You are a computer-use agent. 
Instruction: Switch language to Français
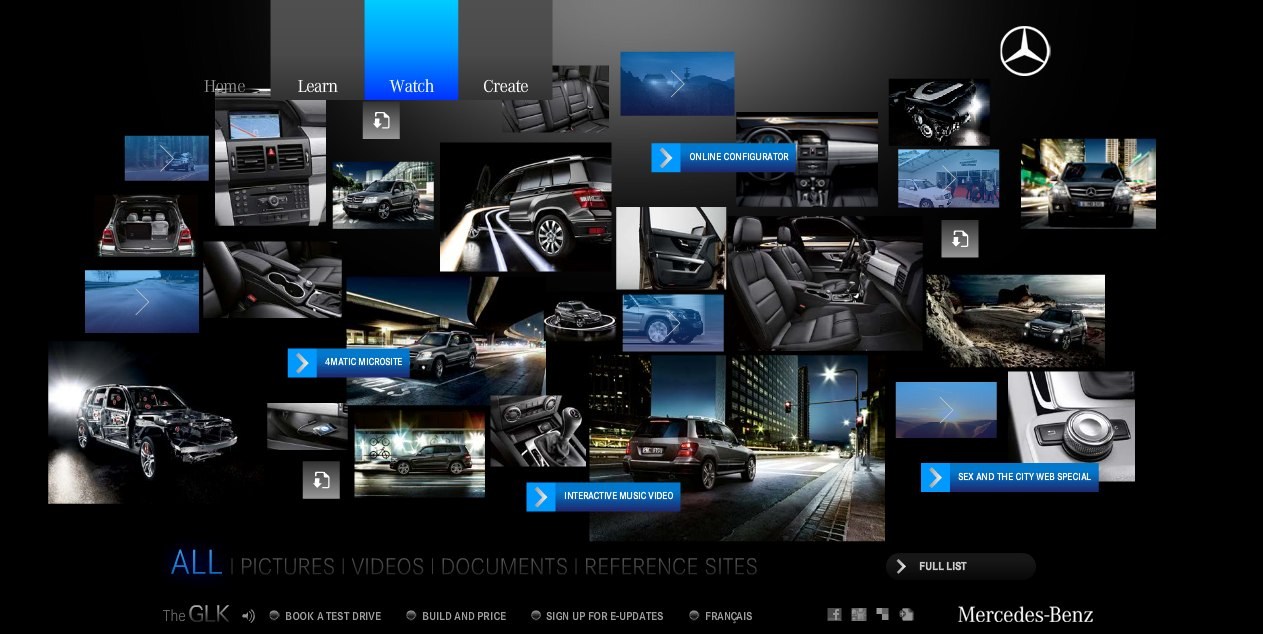(721, 616)
